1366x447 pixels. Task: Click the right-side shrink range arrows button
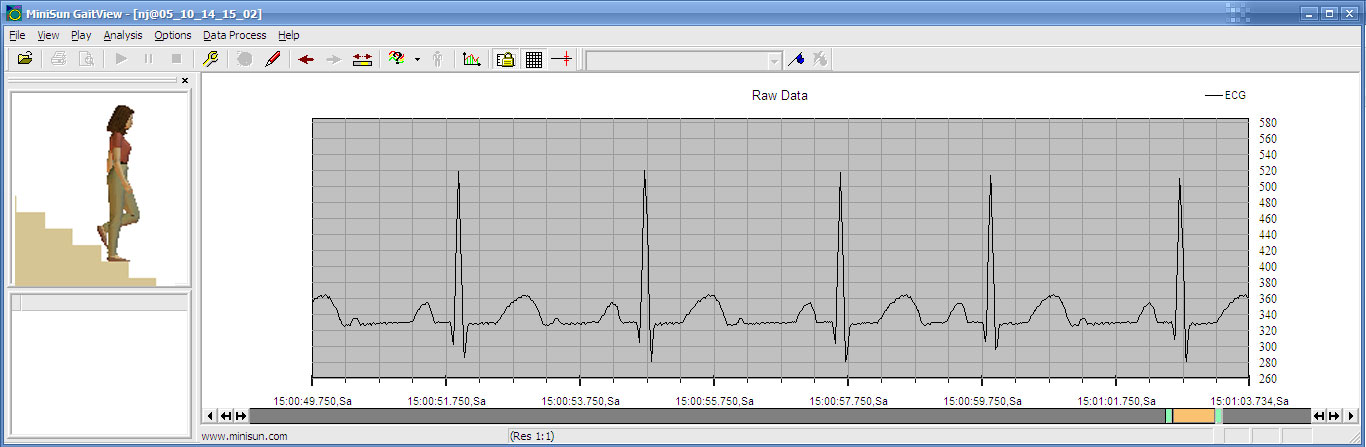[1319, 416]
